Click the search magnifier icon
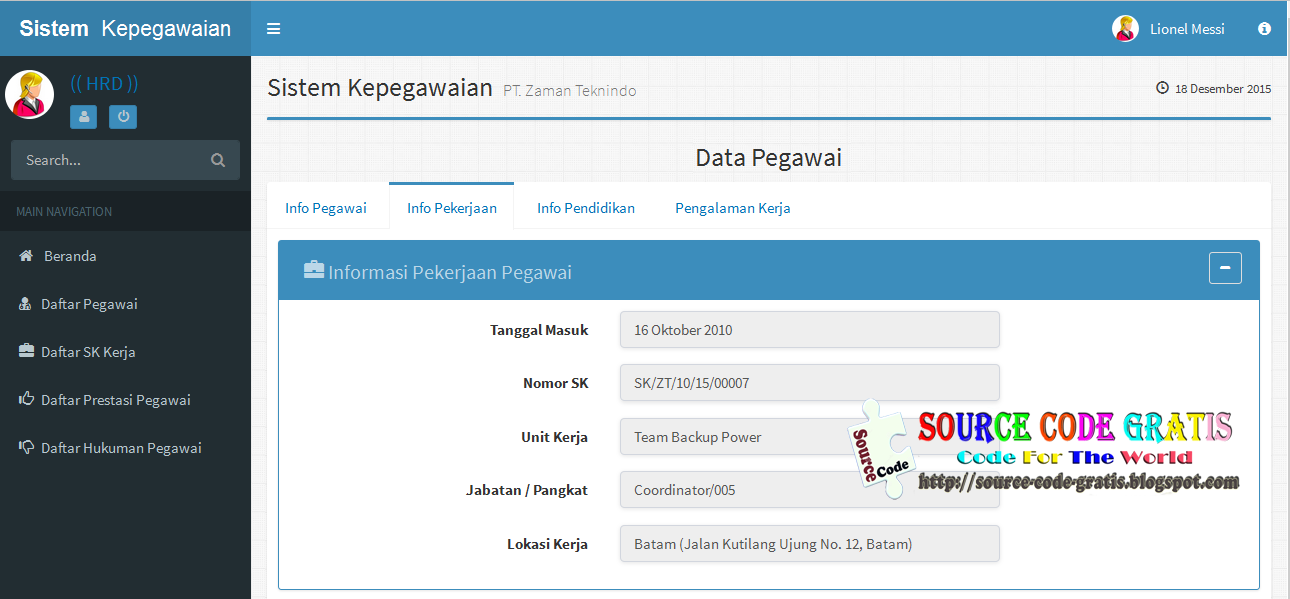Image resolution: width=1290 pixels, height=599 pixels. 218,160
